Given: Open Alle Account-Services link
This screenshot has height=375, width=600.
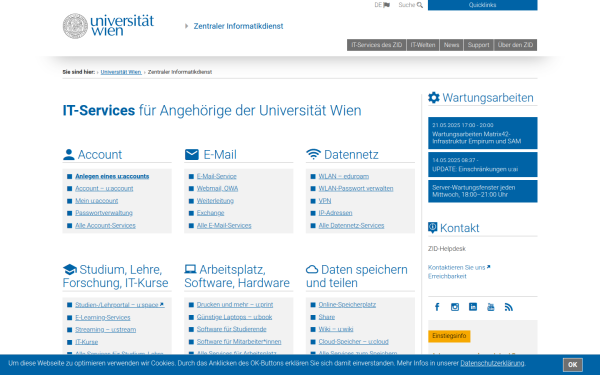Looking at the screenshot, I should 105,226.
